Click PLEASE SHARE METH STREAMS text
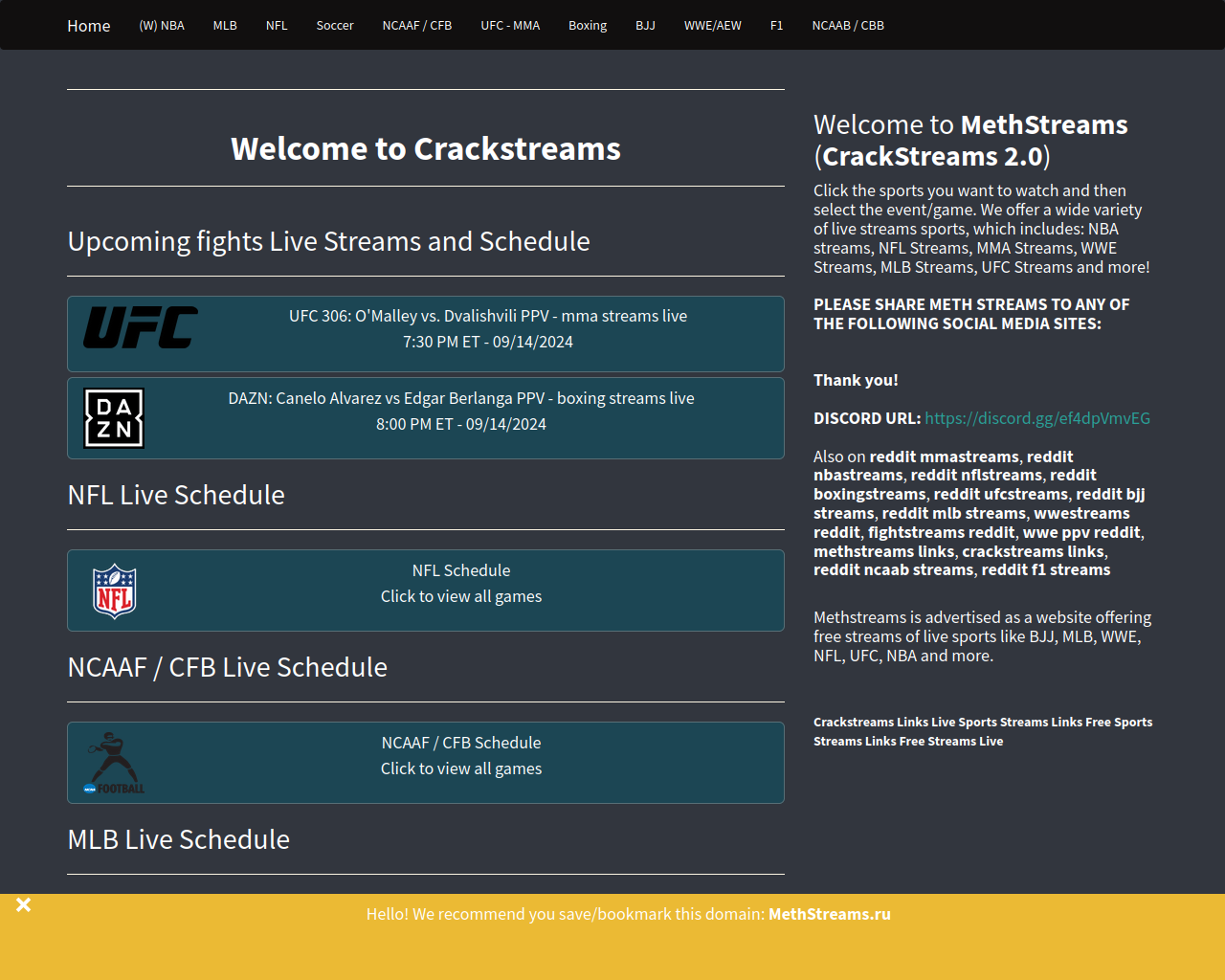Viewport: 1225px width, 980px height. pos(971,314)
